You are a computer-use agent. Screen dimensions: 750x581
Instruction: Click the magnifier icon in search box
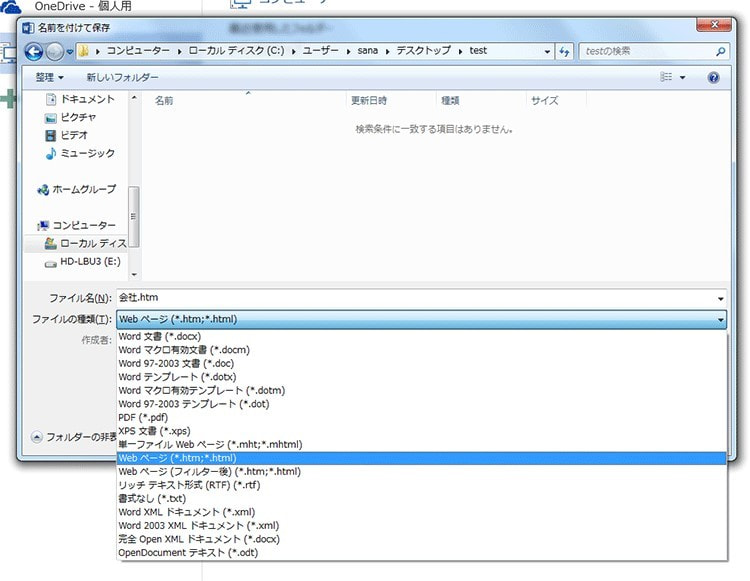coord(721,51)
